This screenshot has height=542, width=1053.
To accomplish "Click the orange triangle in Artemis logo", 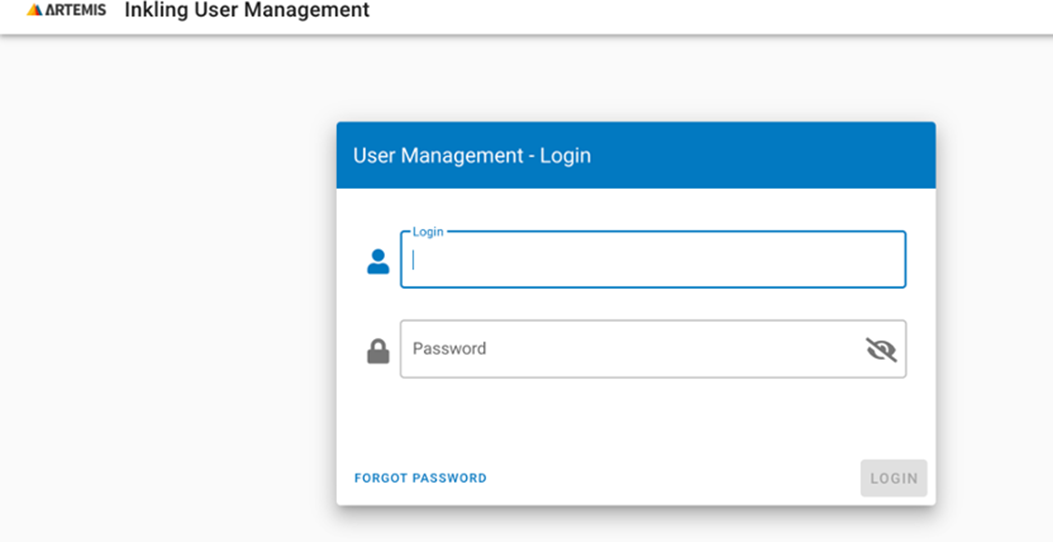I will click(35, 11).
